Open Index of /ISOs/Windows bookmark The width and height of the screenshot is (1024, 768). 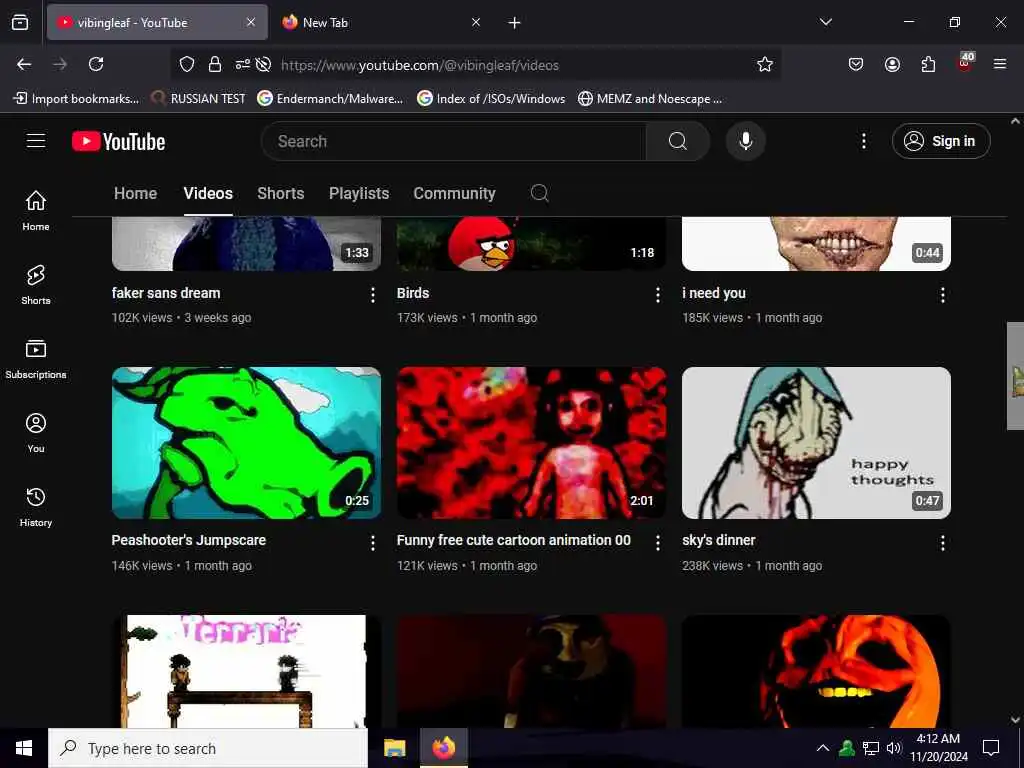click(491, 99)
